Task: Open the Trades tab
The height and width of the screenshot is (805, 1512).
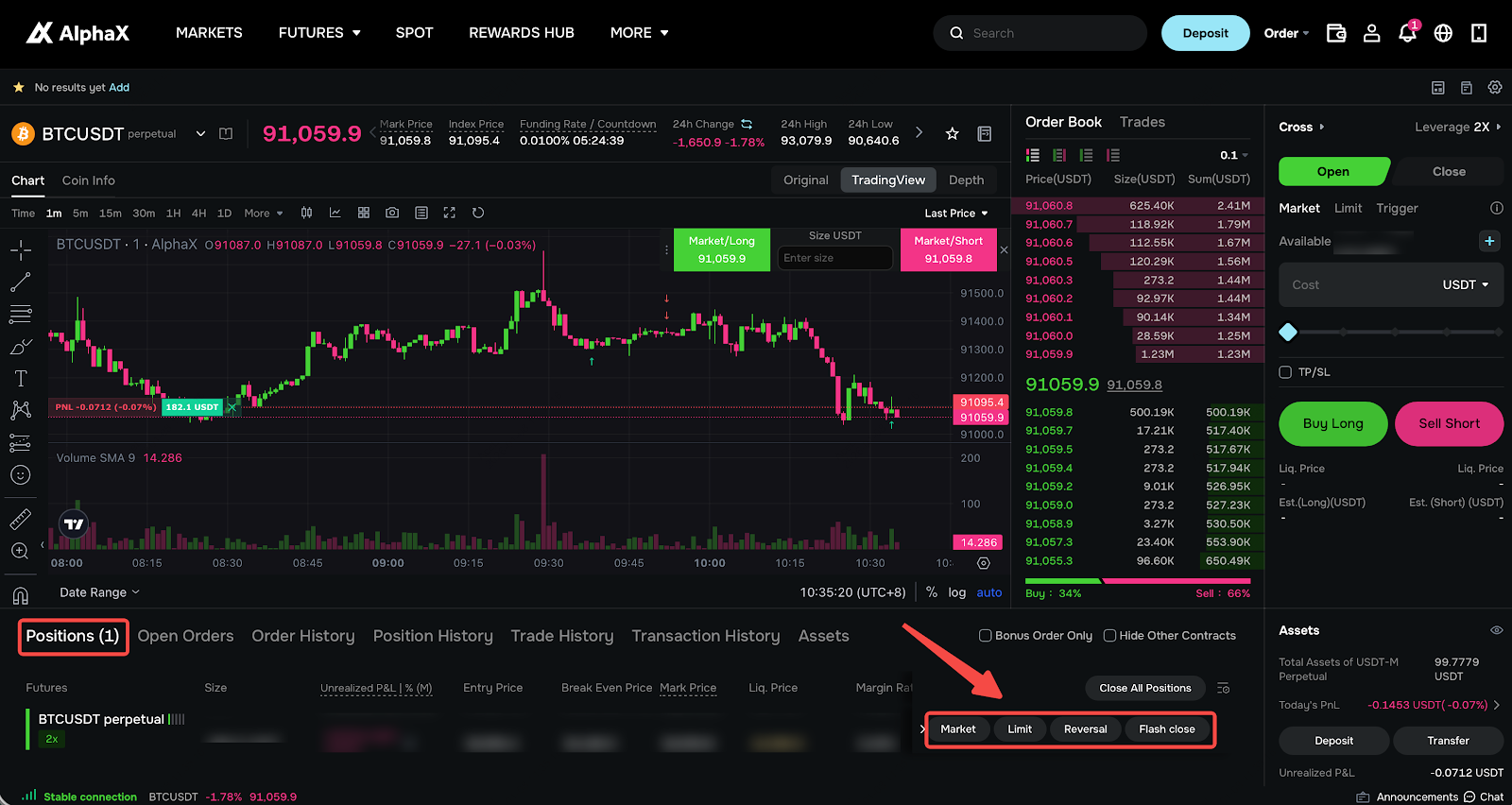Action: [x=1143, y=122]
